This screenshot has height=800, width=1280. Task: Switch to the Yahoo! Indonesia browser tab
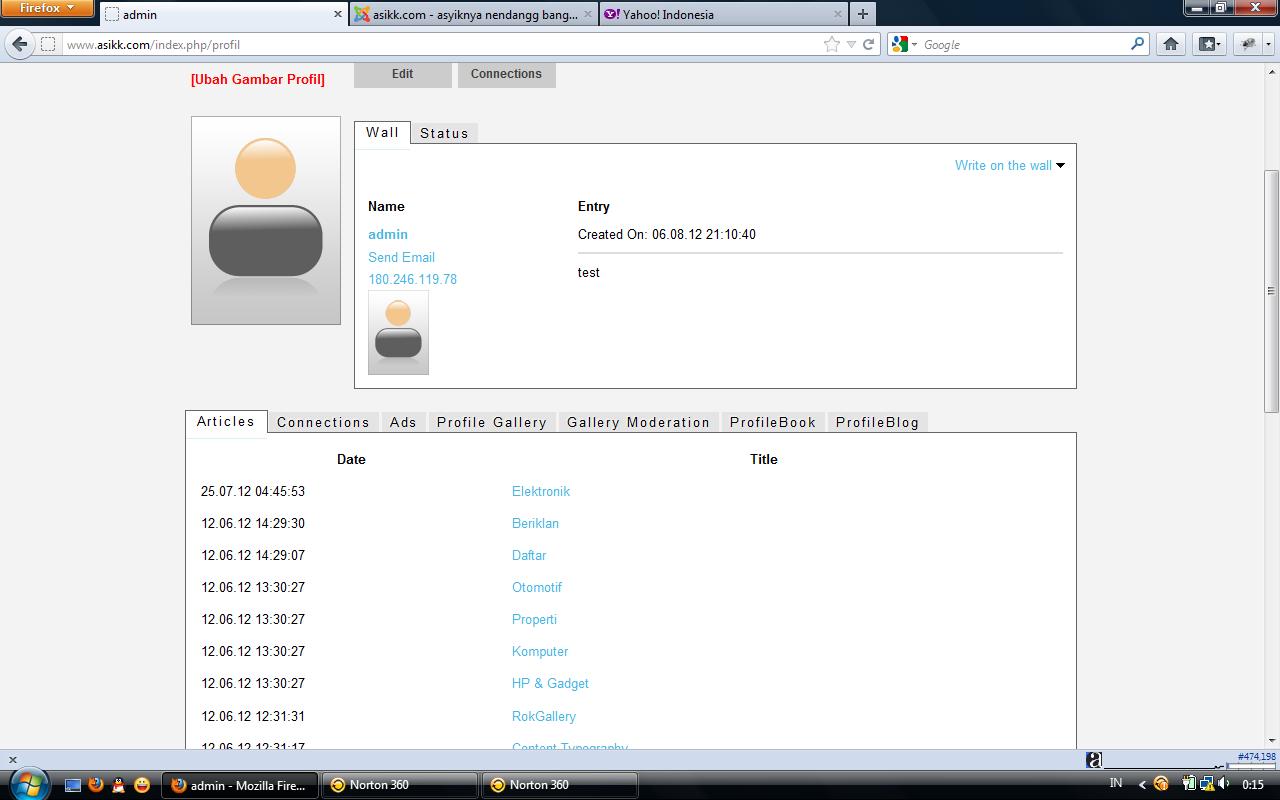coord(724,14)
